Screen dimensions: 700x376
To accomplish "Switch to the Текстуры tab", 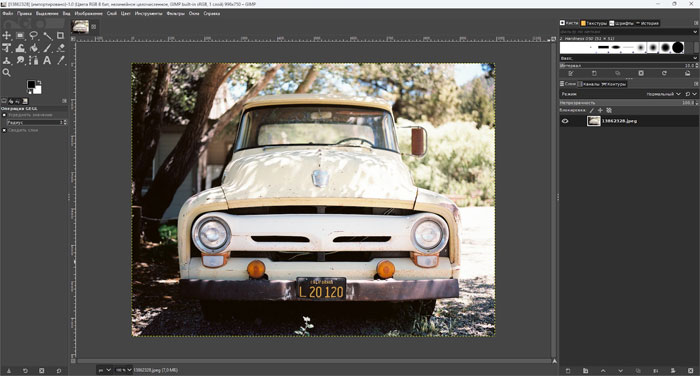I will click(593, 23).
